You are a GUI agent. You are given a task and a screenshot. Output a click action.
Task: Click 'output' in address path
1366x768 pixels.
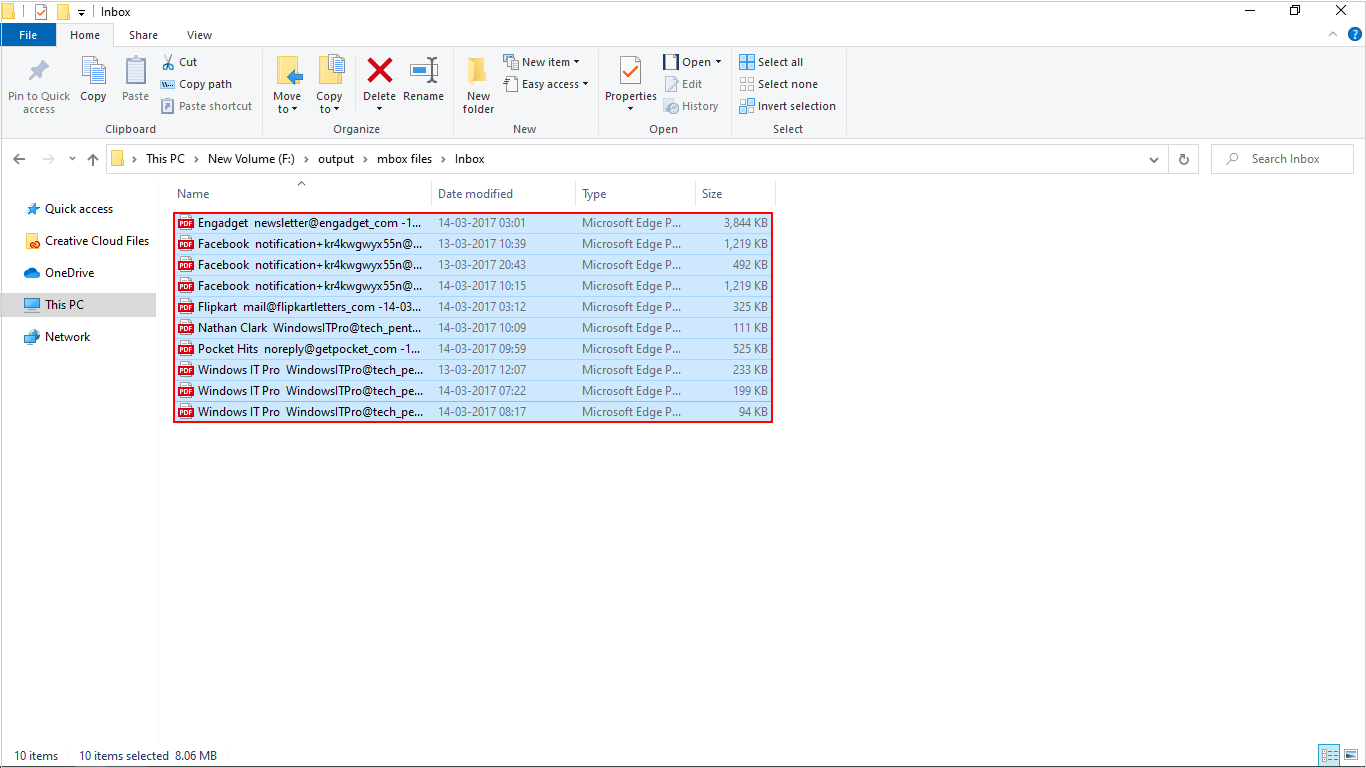pyautogui.click(x=336, y=159)
